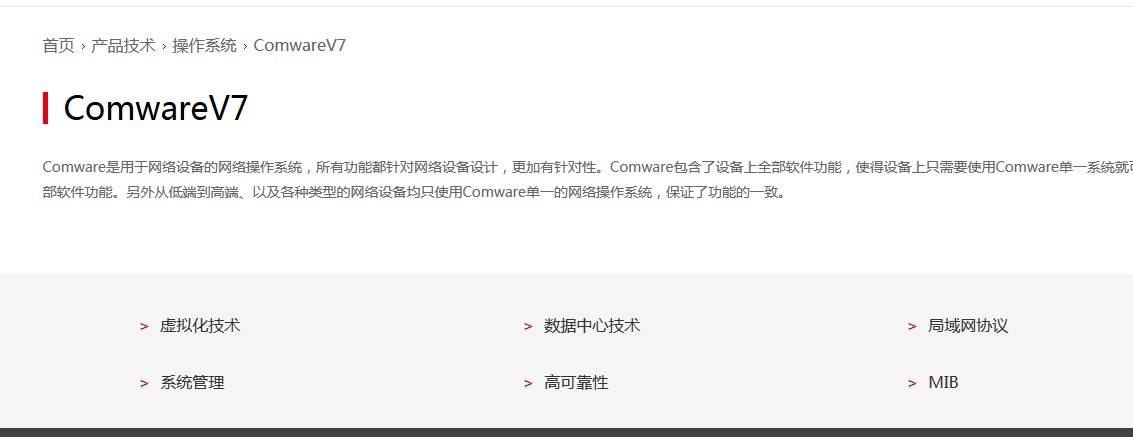Image resolution: width=1133 pixels, height=437 pixels.
Task: Click the red arrow beside 局域网协议
Action: [x=912, y=326]
